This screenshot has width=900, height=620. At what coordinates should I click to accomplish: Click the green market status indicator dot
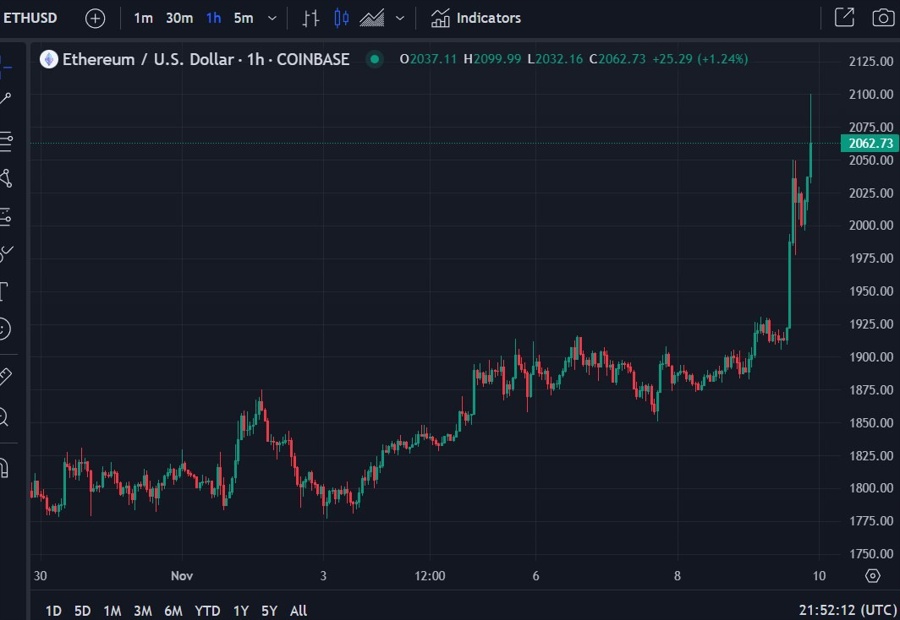click(375, 59)
